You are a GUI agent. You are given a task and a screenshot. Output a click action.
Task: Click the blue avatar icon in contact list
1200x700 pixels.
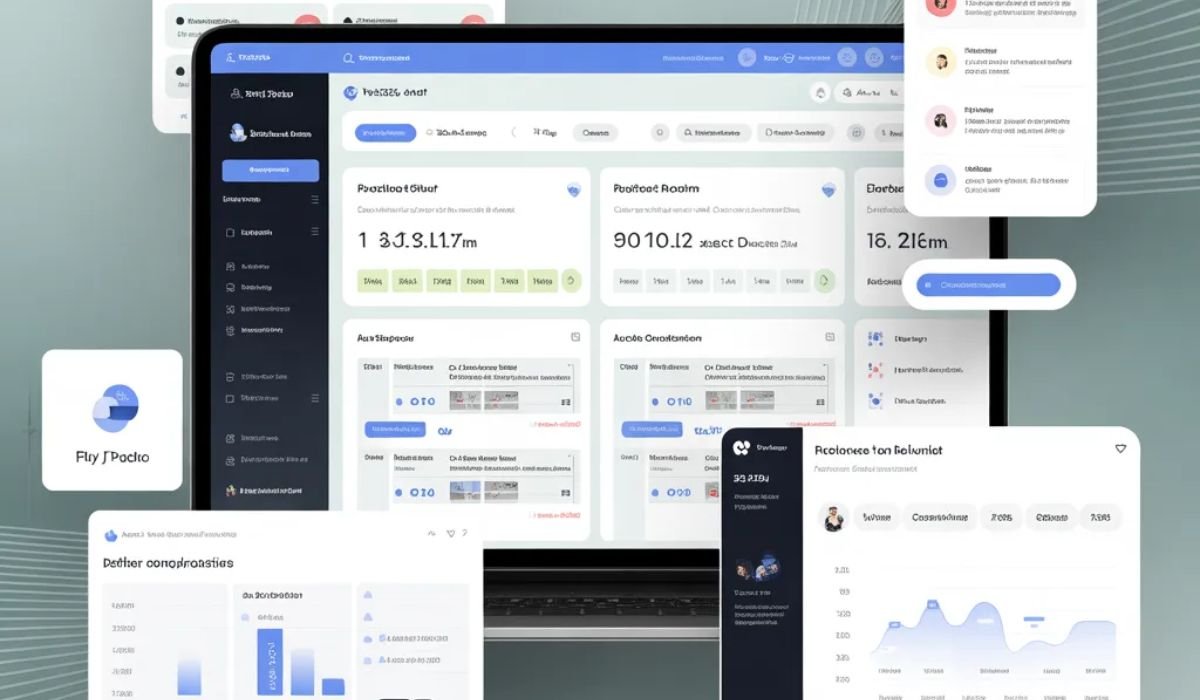coord(940,180)
